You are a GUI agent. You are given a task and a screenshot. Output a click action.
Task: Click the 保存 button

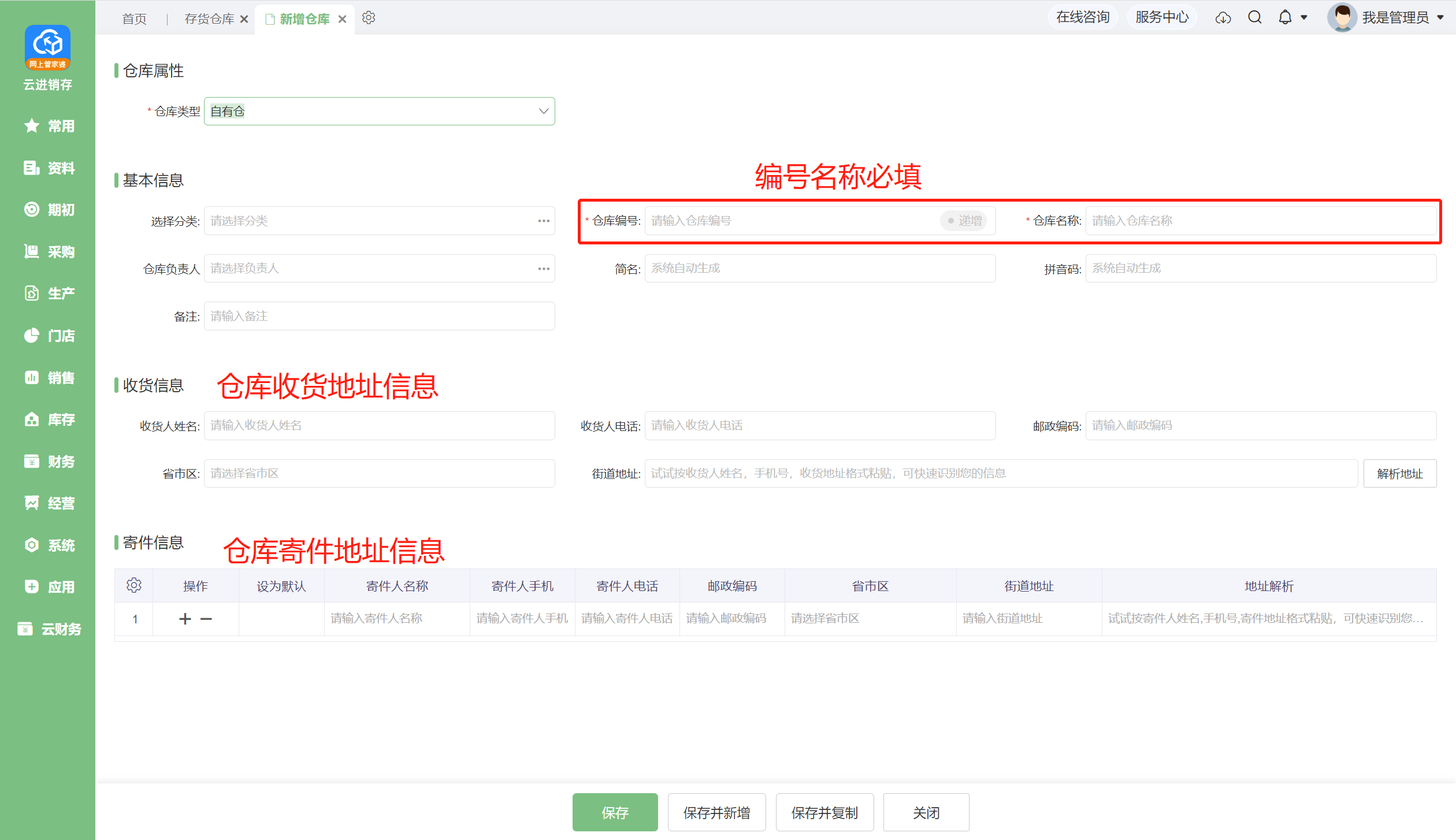(615, 812)
